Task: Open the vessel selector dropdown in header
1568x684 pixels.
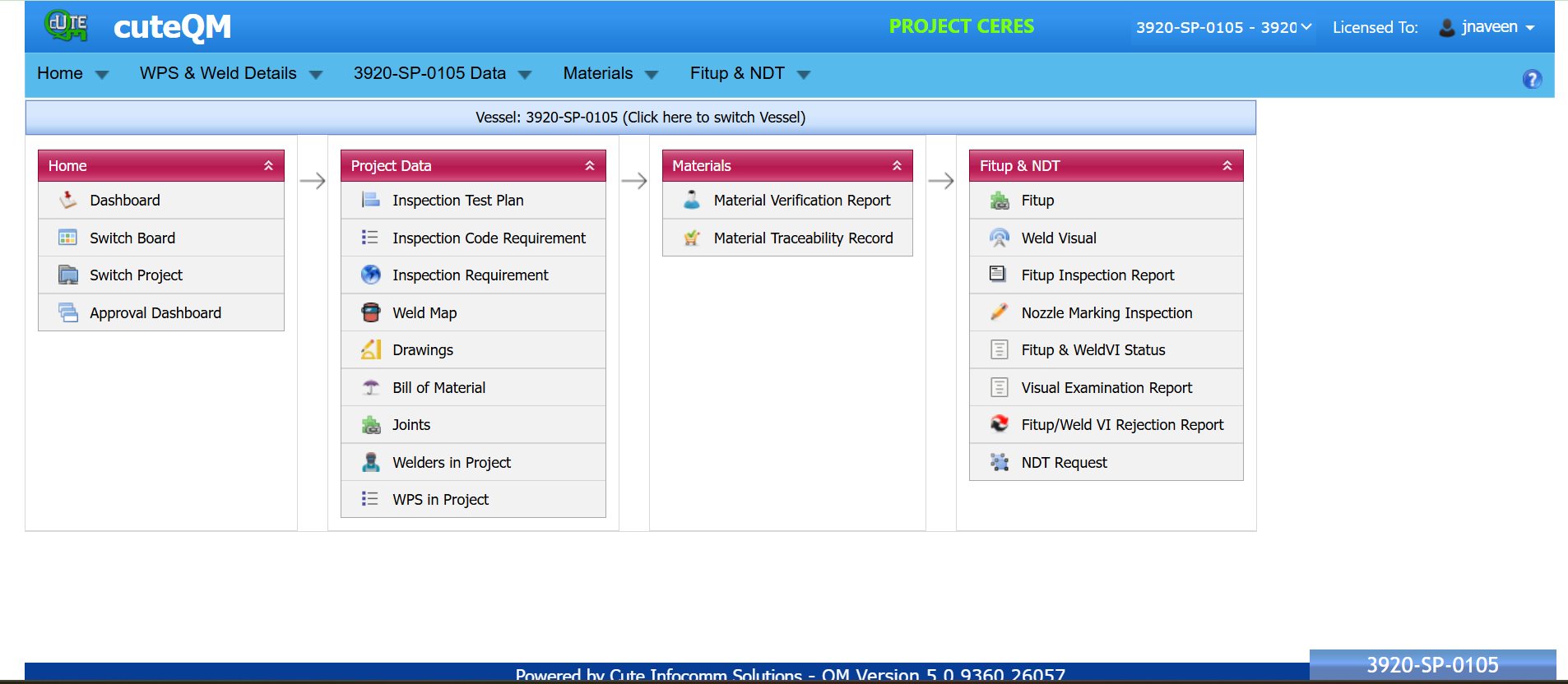Action: 1222,27
